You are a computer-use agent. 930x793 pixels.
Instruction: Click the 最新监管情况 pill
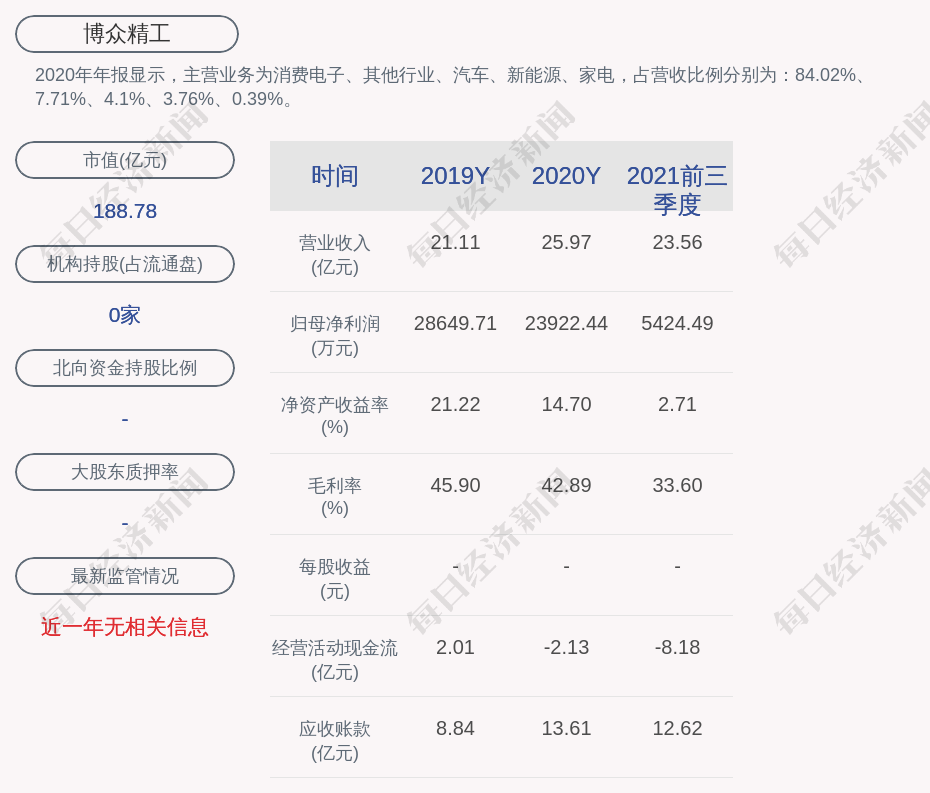click(125, 576)
